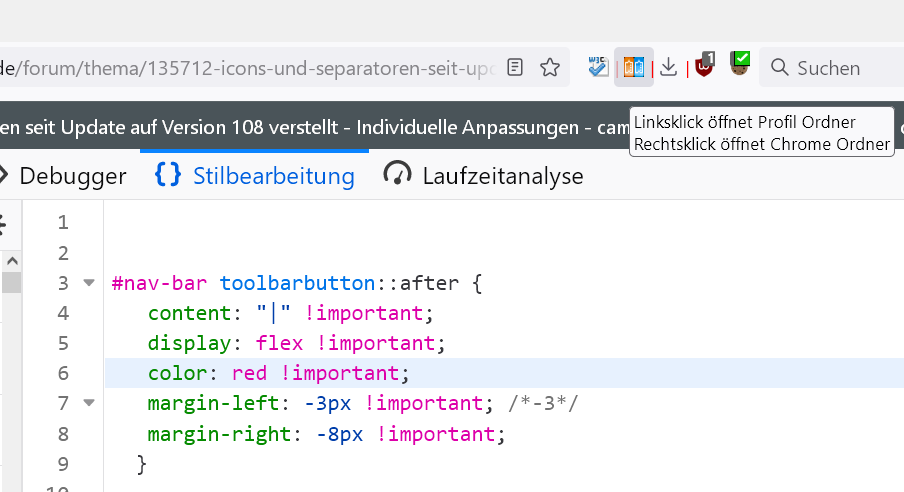
Task: Collapse the CSS rule at line 3
Action: 89,283
